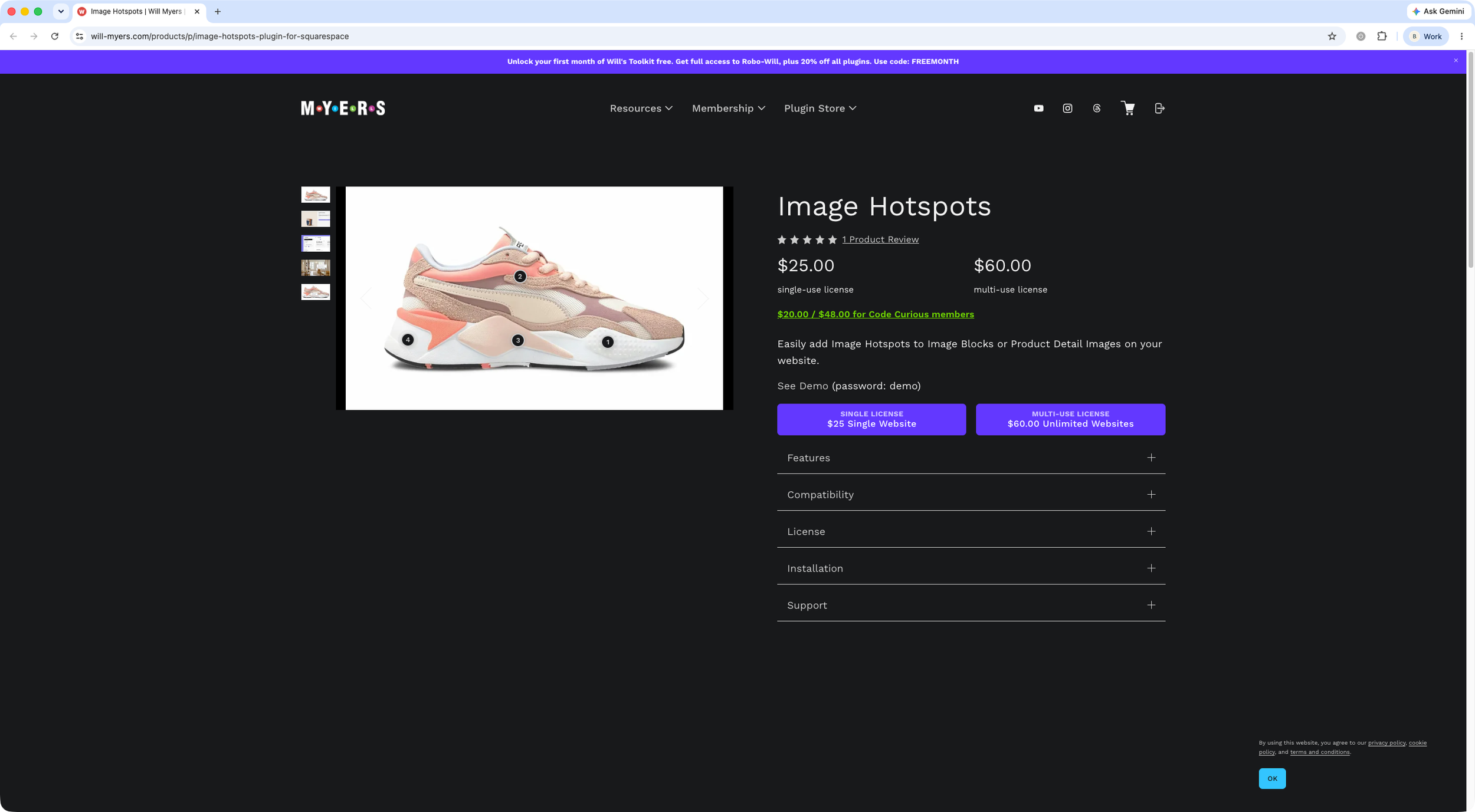Viewport: 1475px width, 812px height.
Task: Show previous product image with left arrow
Action: [x=366, y=298]
